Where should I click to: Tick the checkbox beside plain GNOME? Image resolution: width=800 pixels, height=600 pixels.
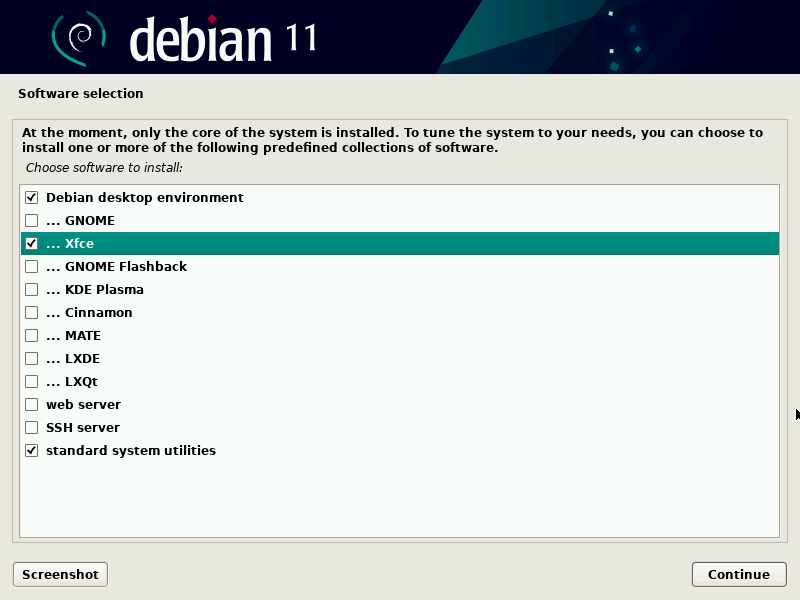click(32, 220)
